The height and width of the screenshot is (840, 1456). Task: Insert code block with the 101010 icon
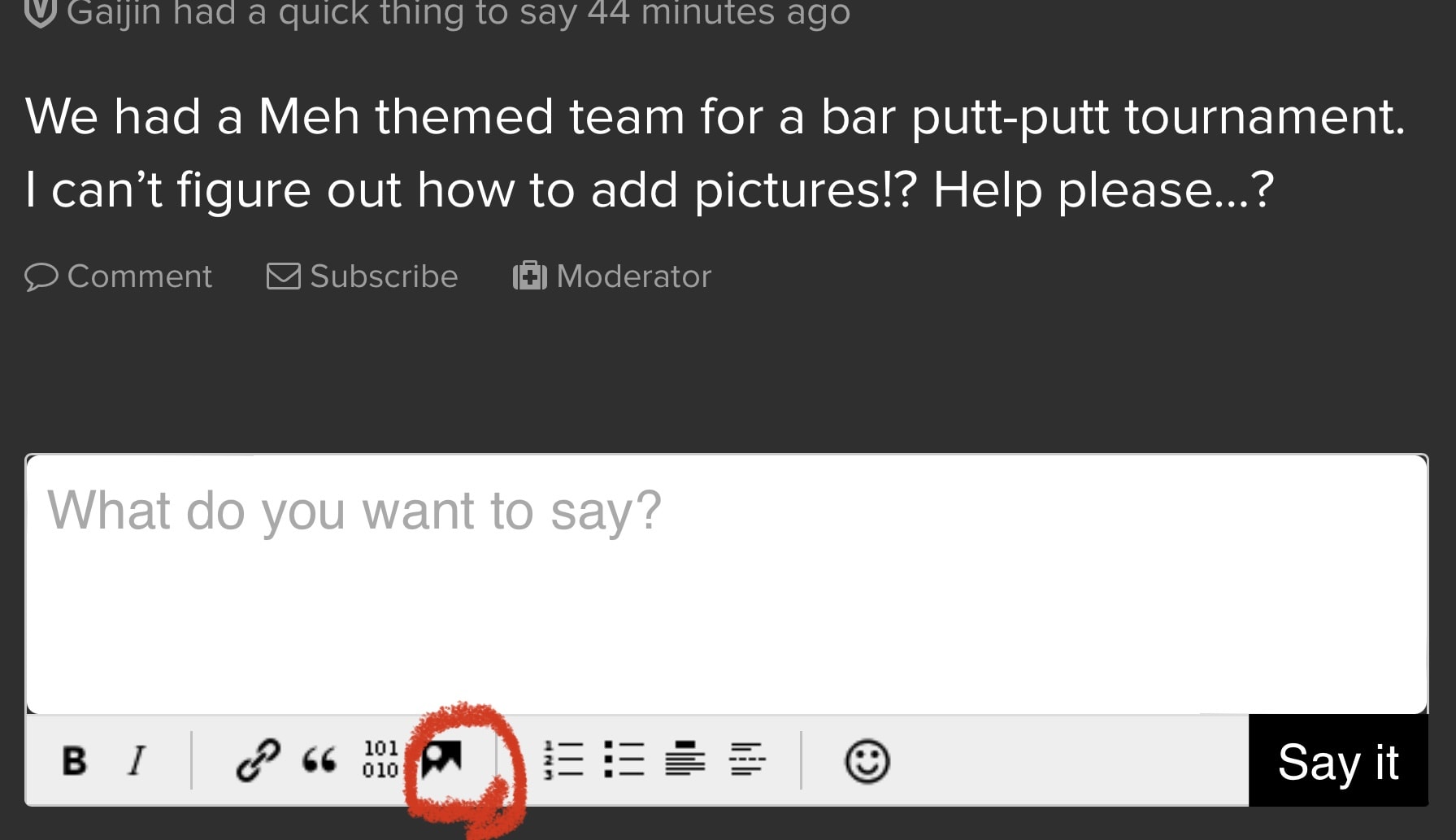[380, 759]
